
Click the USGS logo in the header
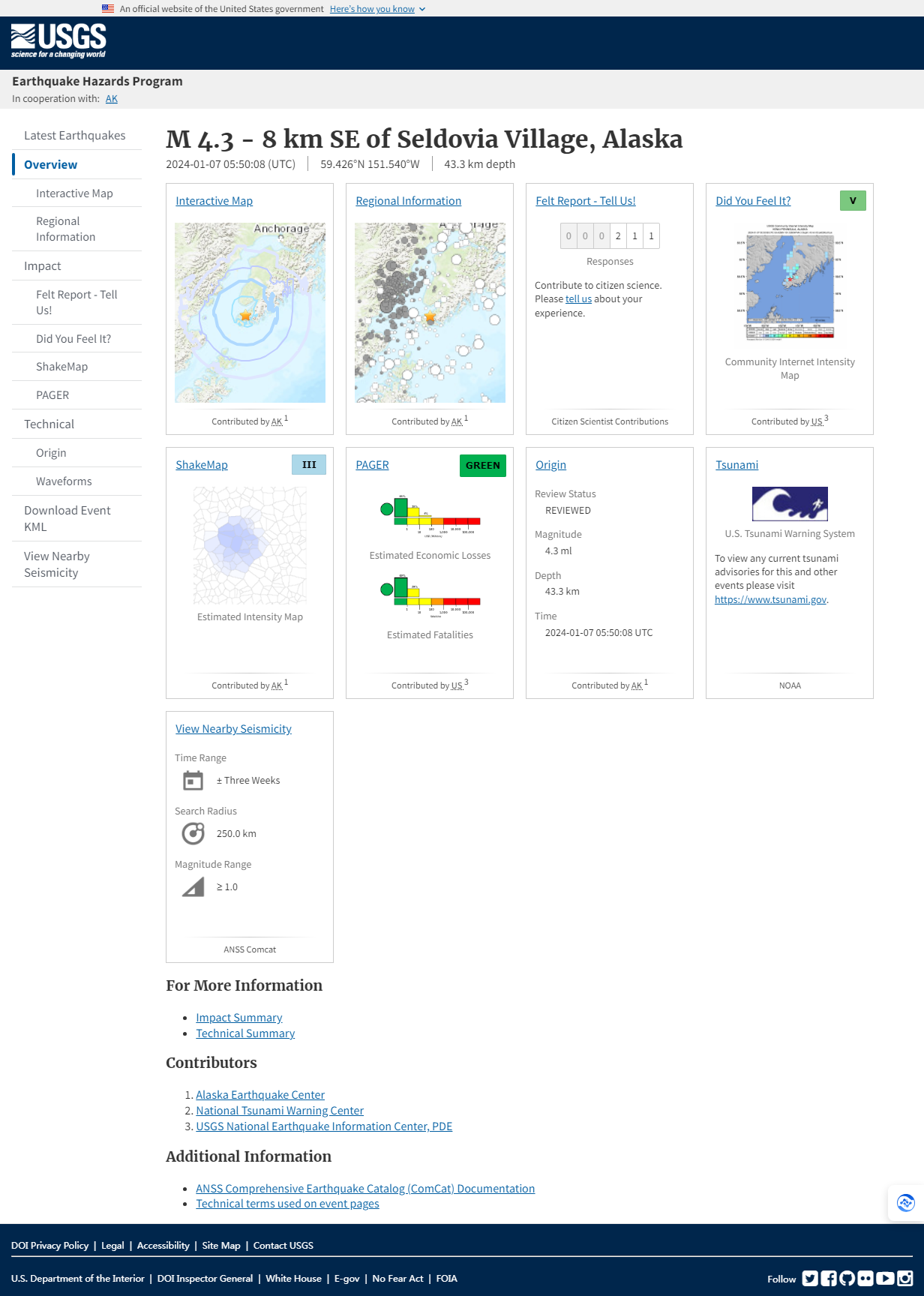pyautogui.click(x=58, y=41)
